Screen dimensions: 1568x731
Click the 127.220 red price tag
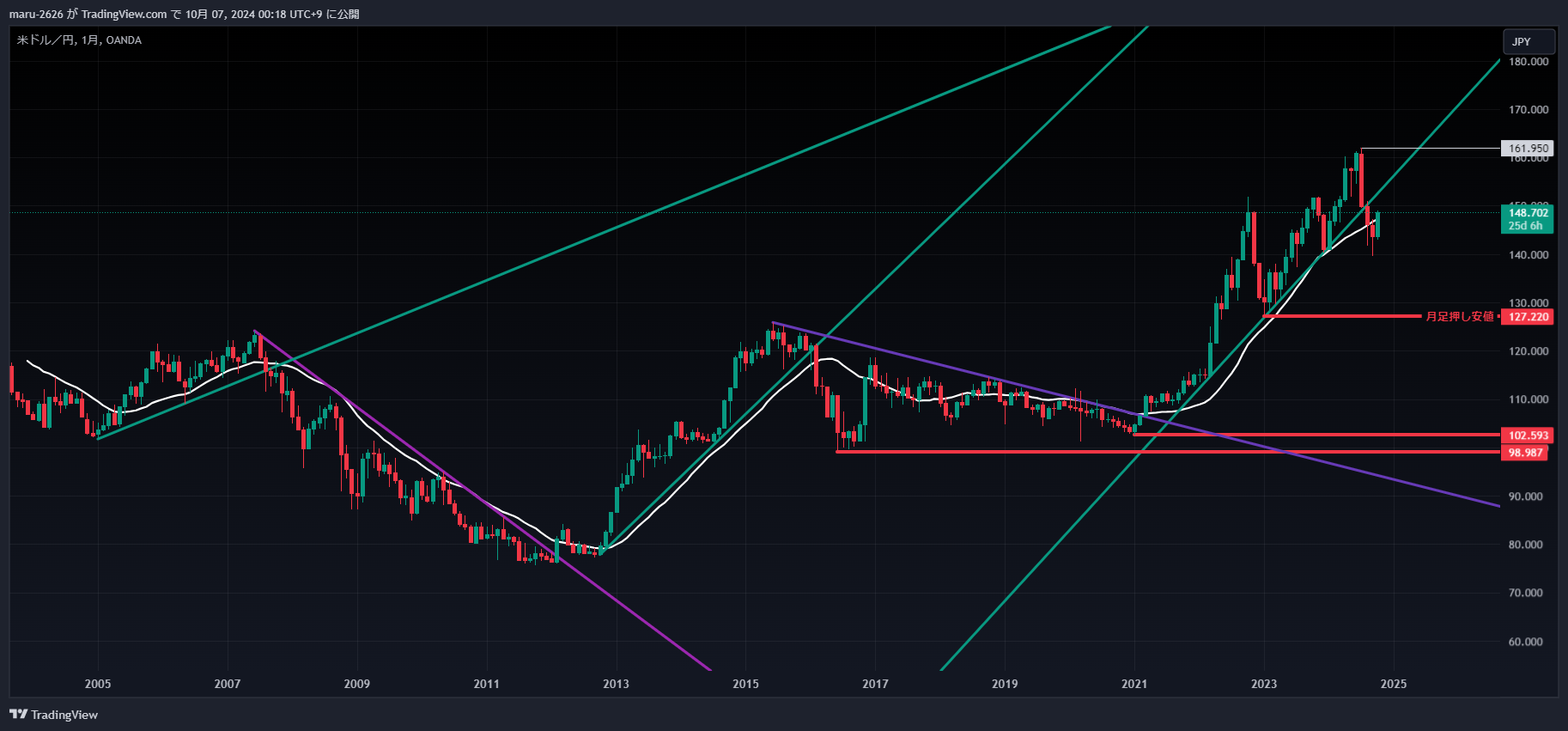pyautogui.click(x=1527, y=317)
